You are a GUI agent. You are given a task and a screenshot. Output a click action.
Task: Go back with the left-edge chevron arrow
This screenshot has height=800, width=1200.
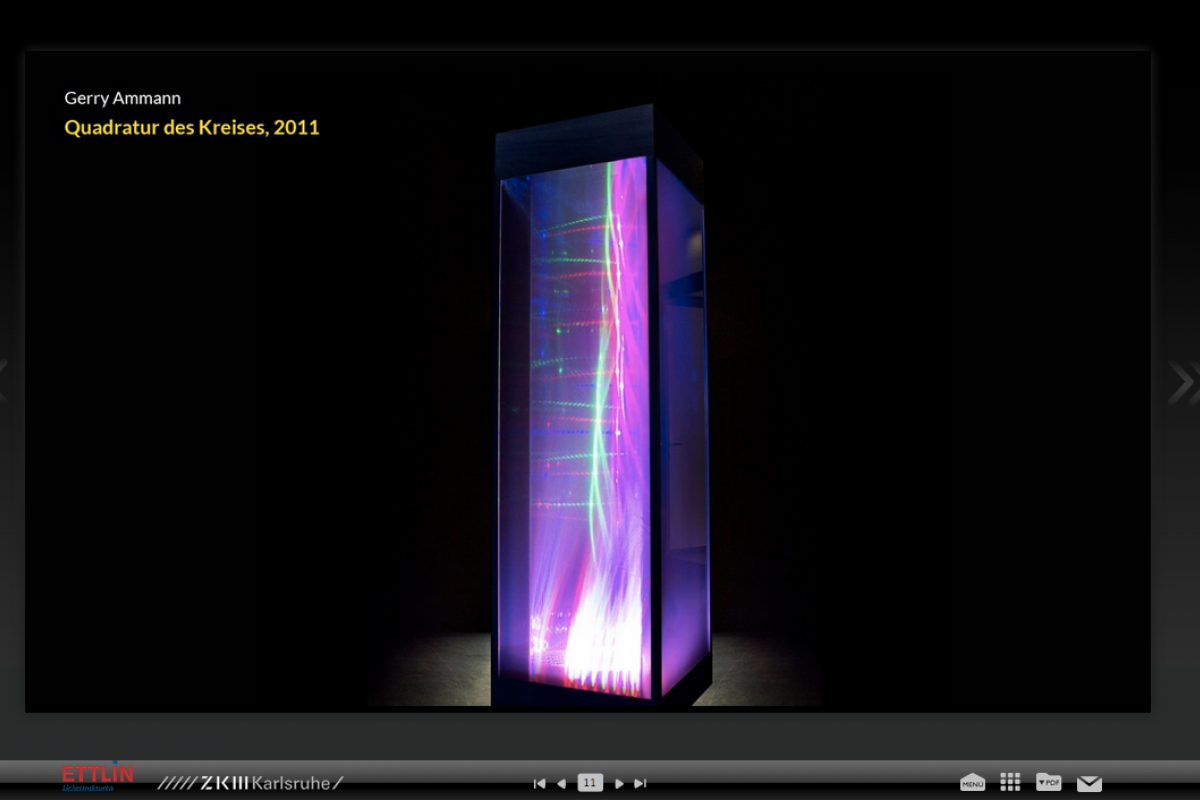[4, 380]
